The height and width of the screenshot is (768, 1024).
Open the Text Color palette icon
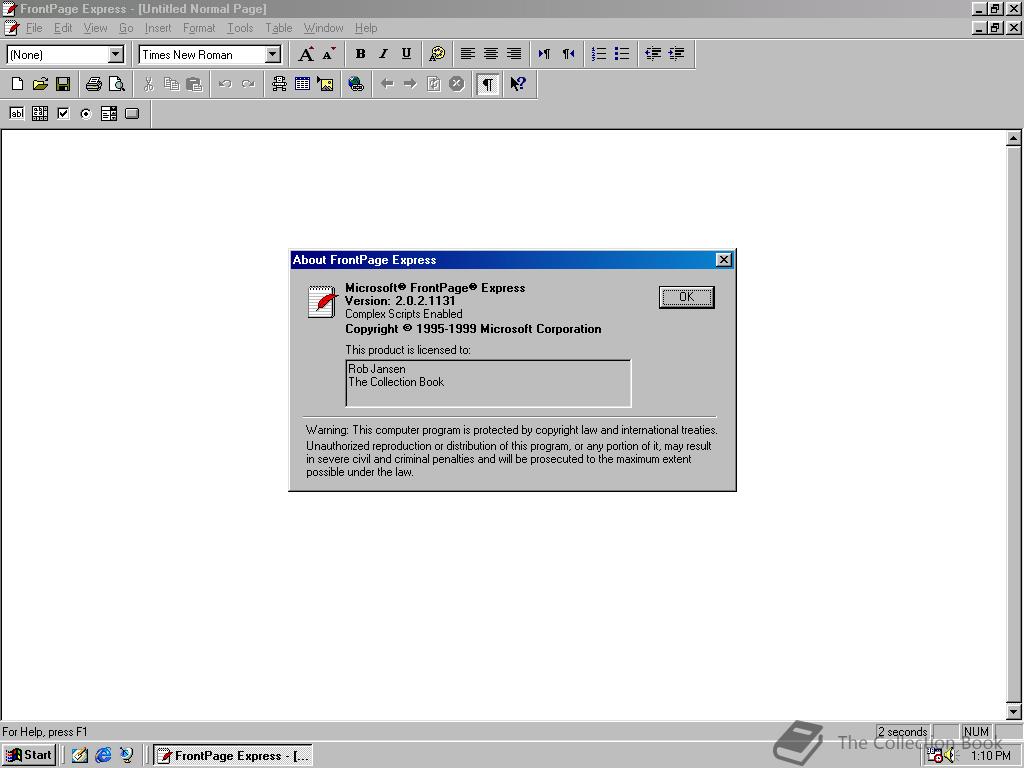coord(437,54)
